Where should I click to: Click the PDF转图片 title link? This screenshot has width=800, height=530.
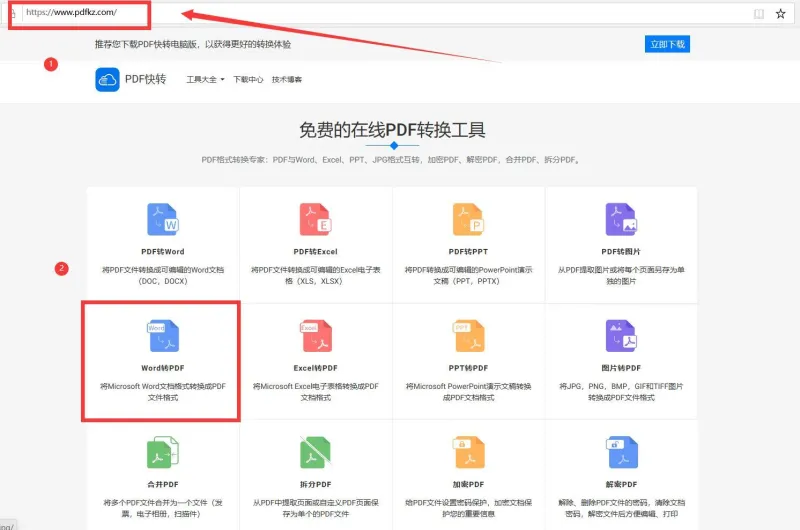pos(621,251)
